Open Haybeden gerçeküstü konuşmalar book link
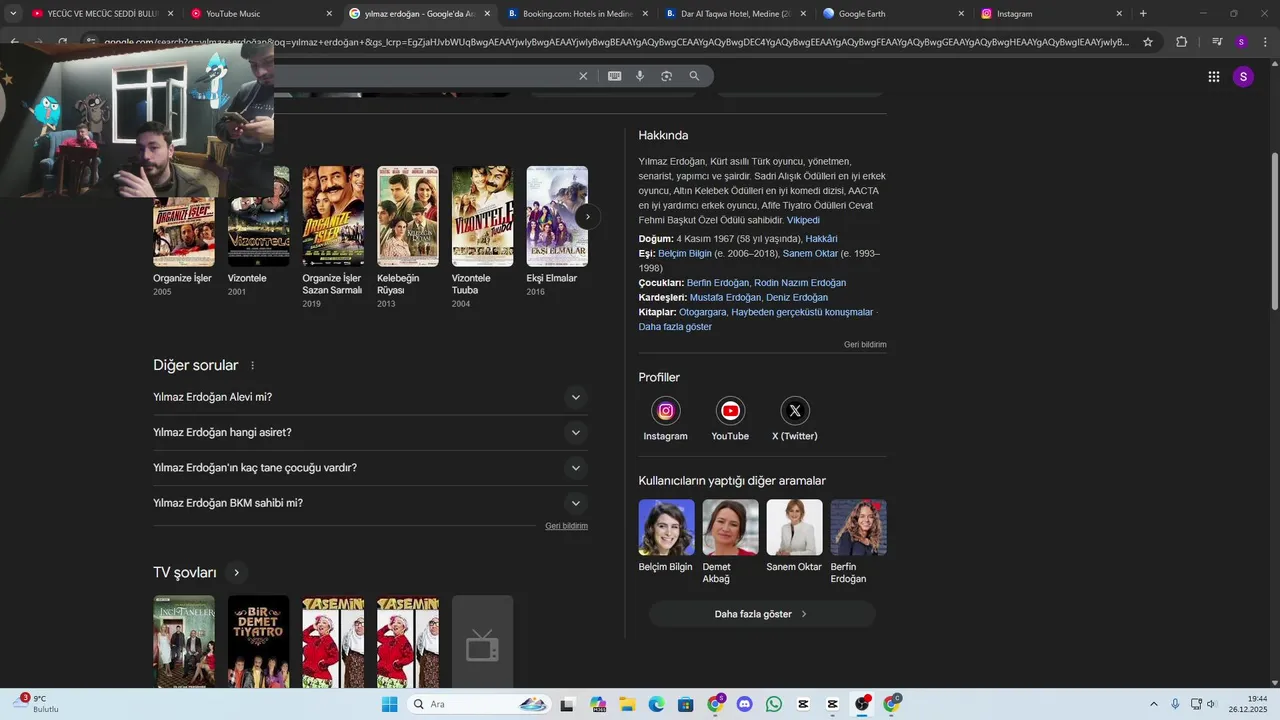This screenshot has width=1280, height=720. tap(802, 312)
